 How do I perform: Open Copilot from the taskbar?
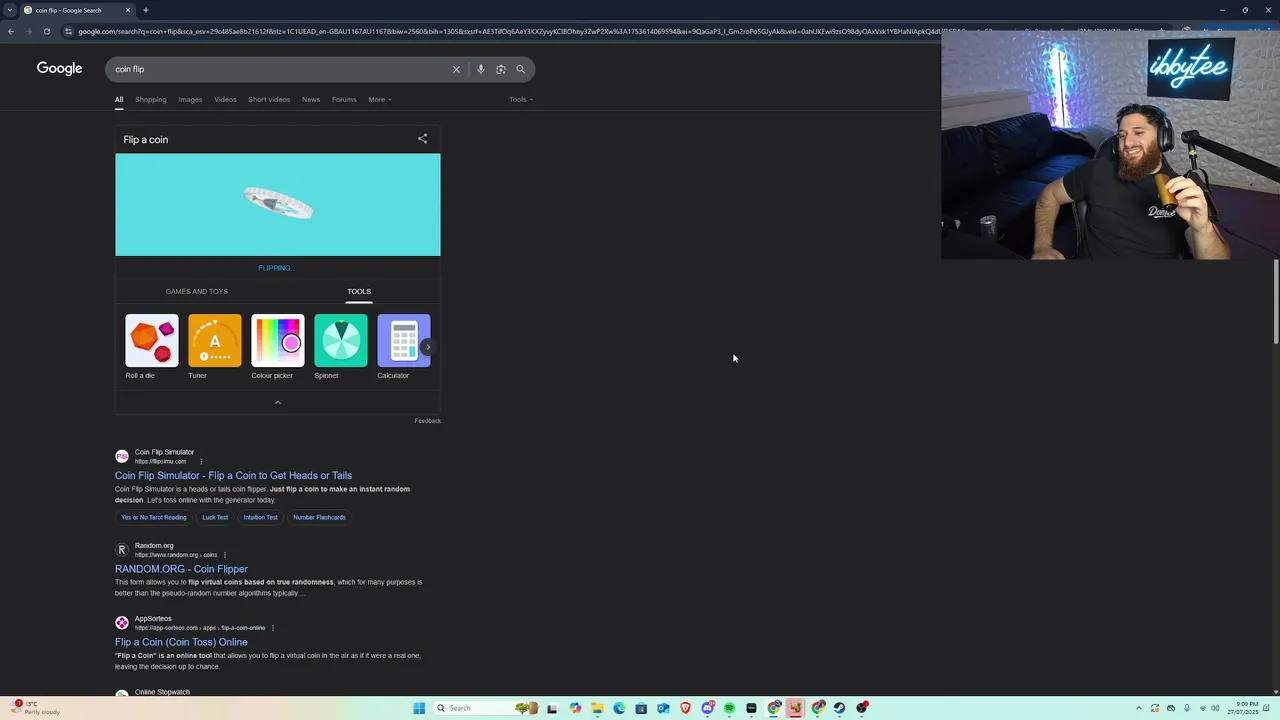tap(575, 708)
